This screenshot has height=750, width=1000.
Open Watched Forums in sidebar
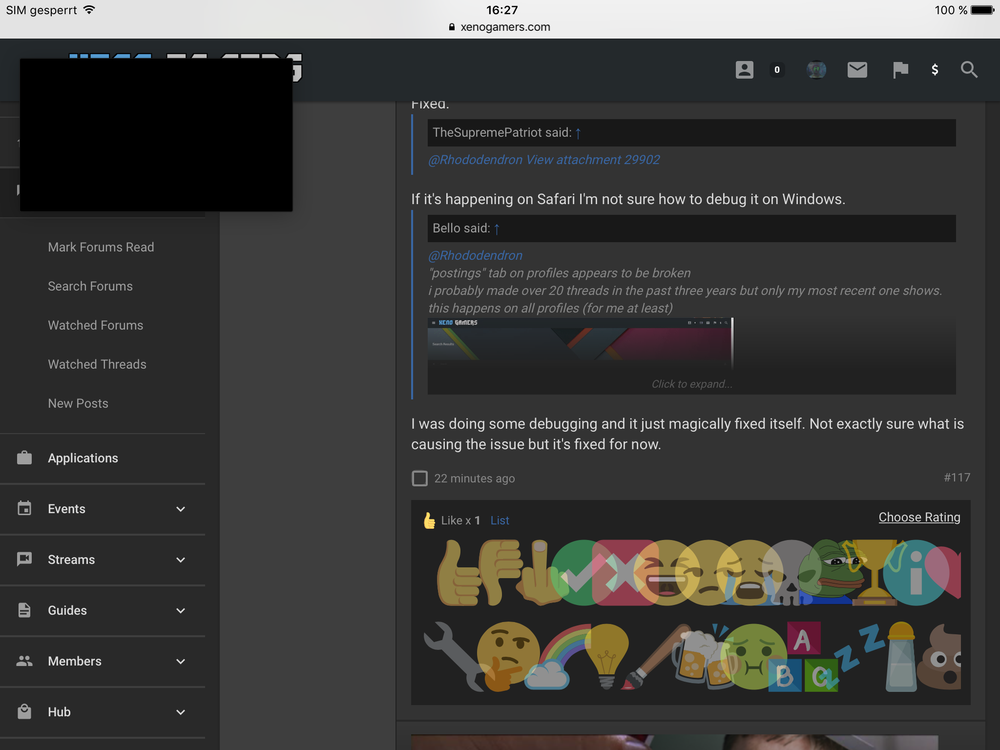(x=96, y=325)
